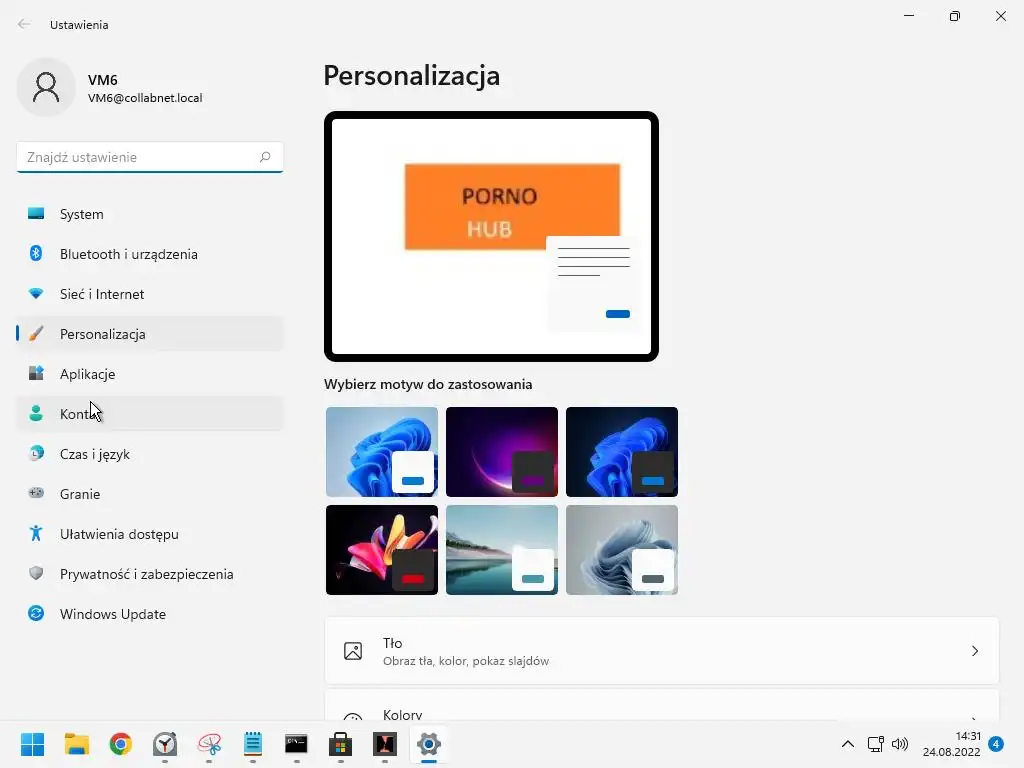This screenshot has width=1024, height=768.
Task: Open the Aplikacje settings category
Action: point(150,374)
